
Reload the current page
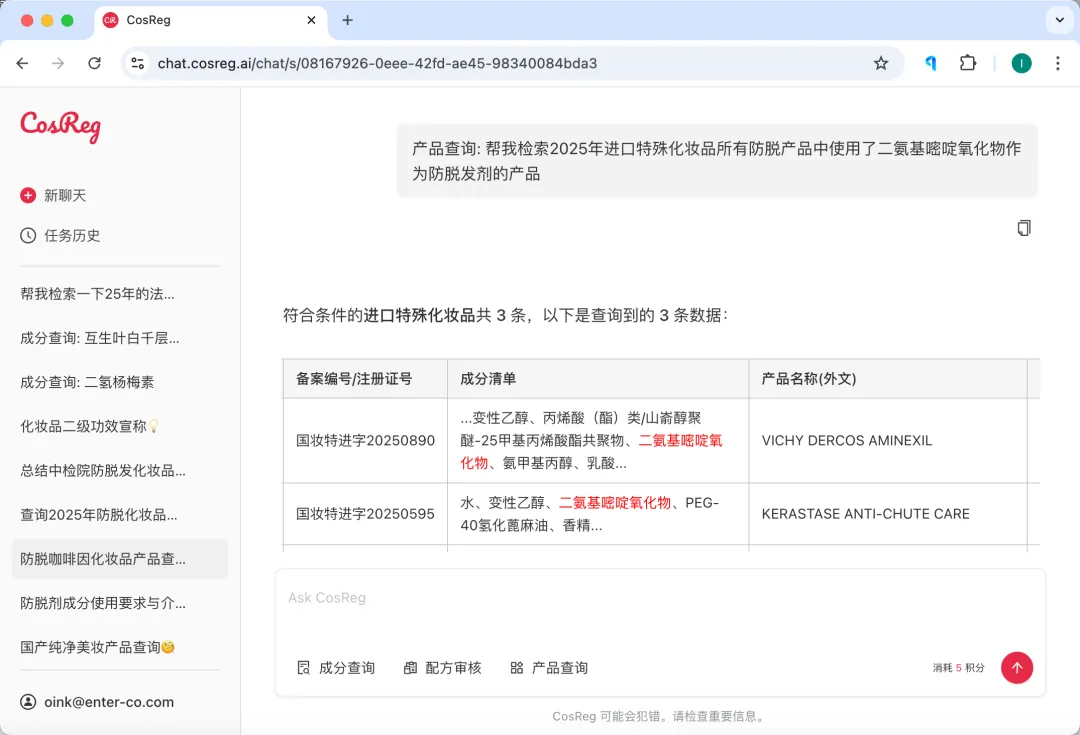pos(94,63)
